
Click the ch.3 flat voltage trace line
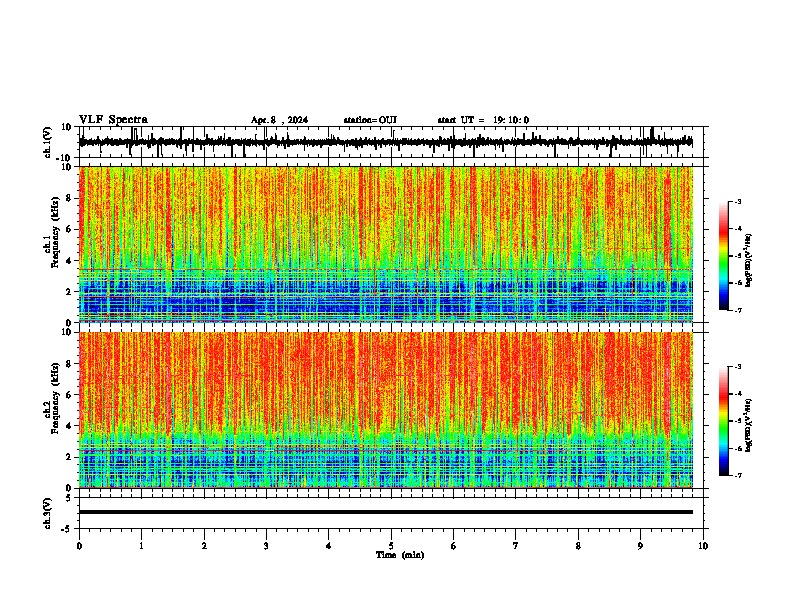[x=386, y=512]
